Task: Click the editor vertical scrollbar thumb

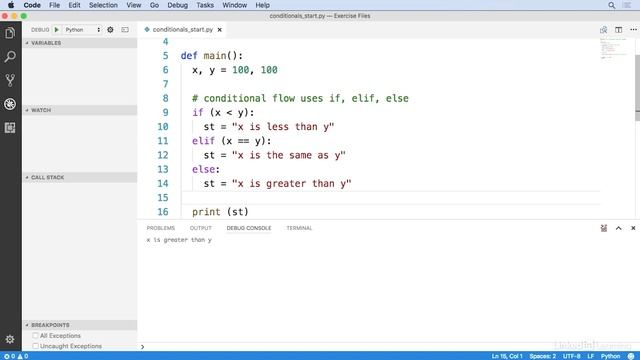Action: click(x=637, y=87)
